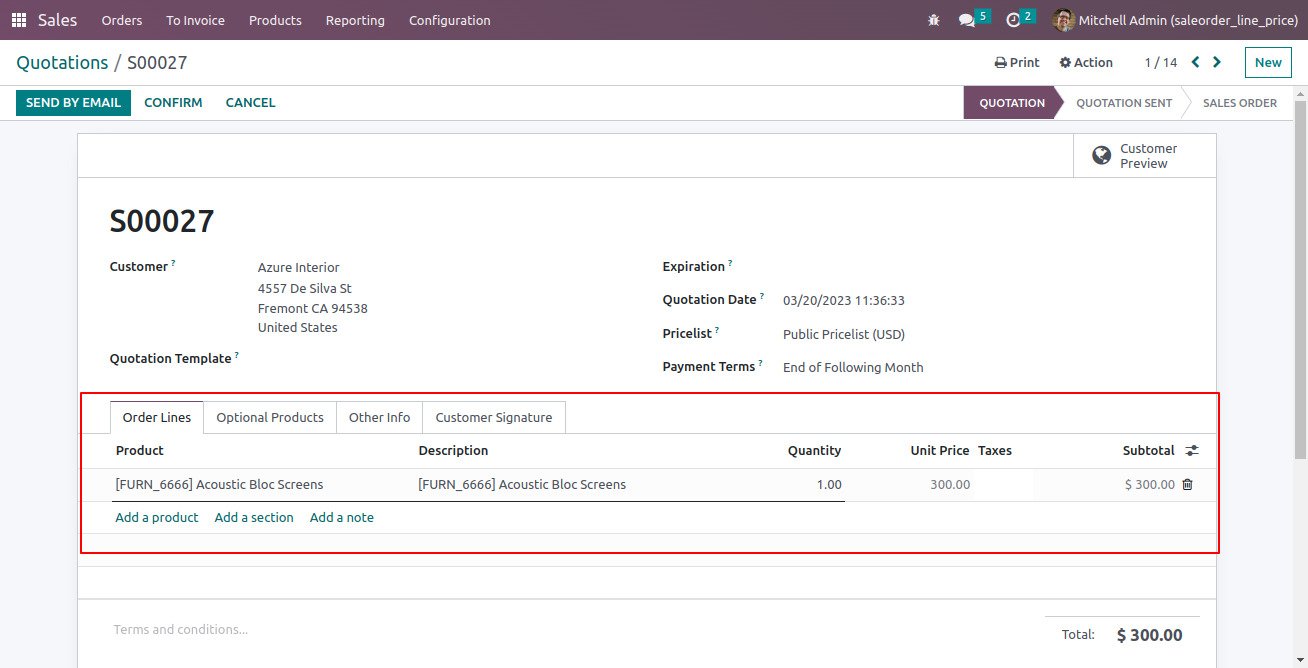The height and width of the screenshot is (668, 1308).
Task: Open Mitchell Admin user menu
Action: tap(1176, 20)
